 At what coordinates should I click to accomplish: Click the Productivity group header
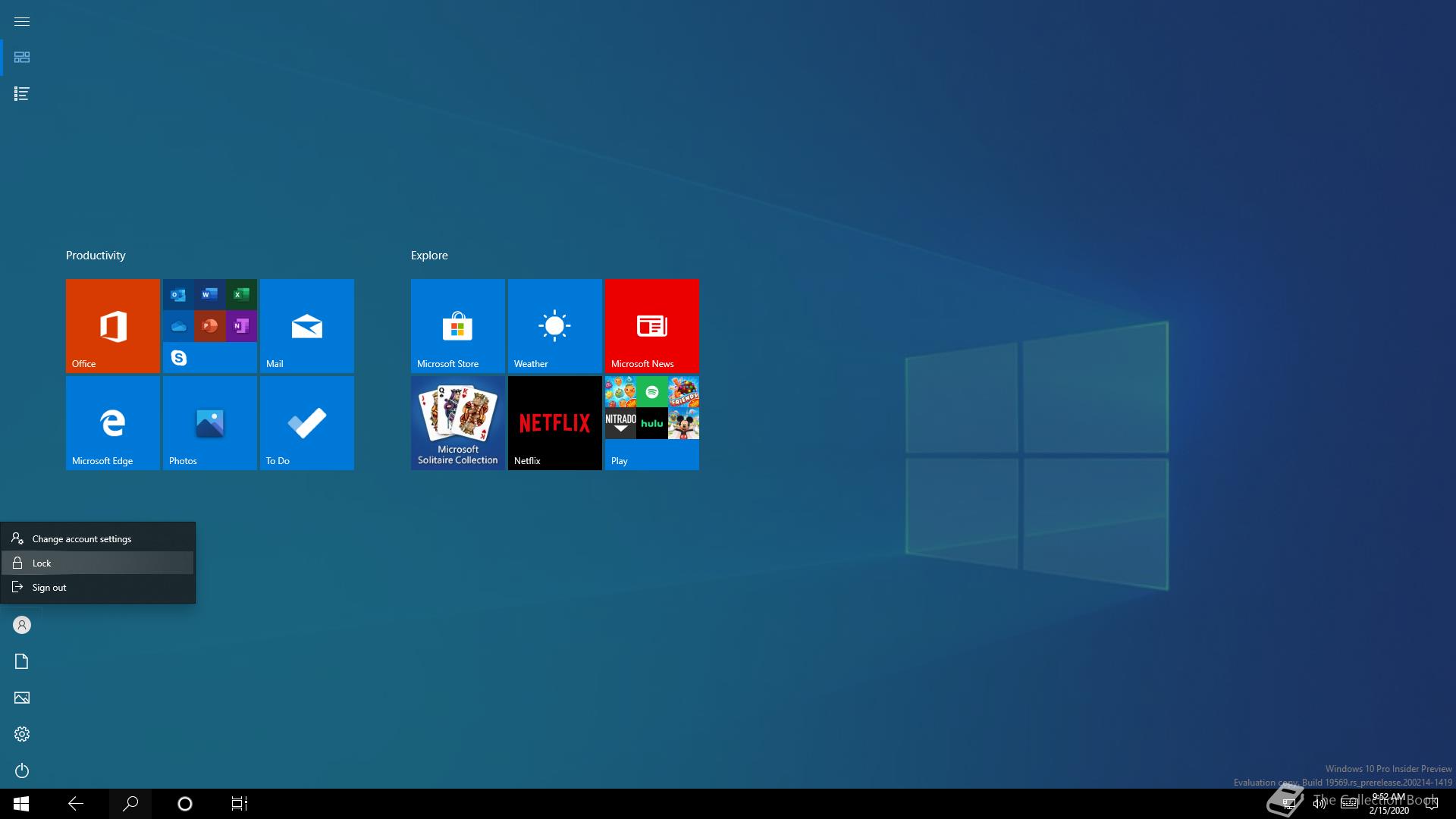click(96, 256)
